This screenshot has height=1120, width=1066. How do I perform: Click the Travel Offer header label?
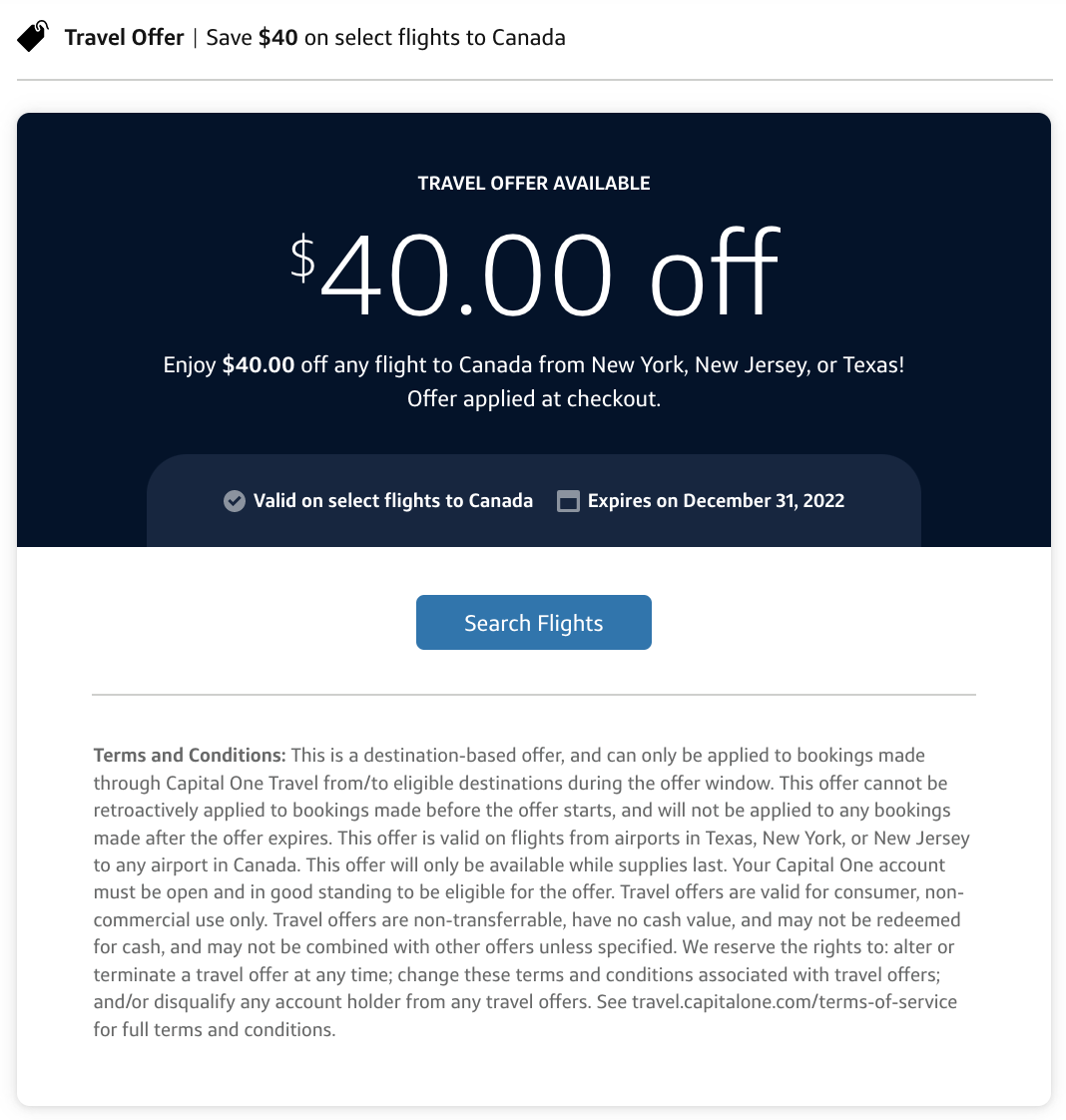coord(124,37)
